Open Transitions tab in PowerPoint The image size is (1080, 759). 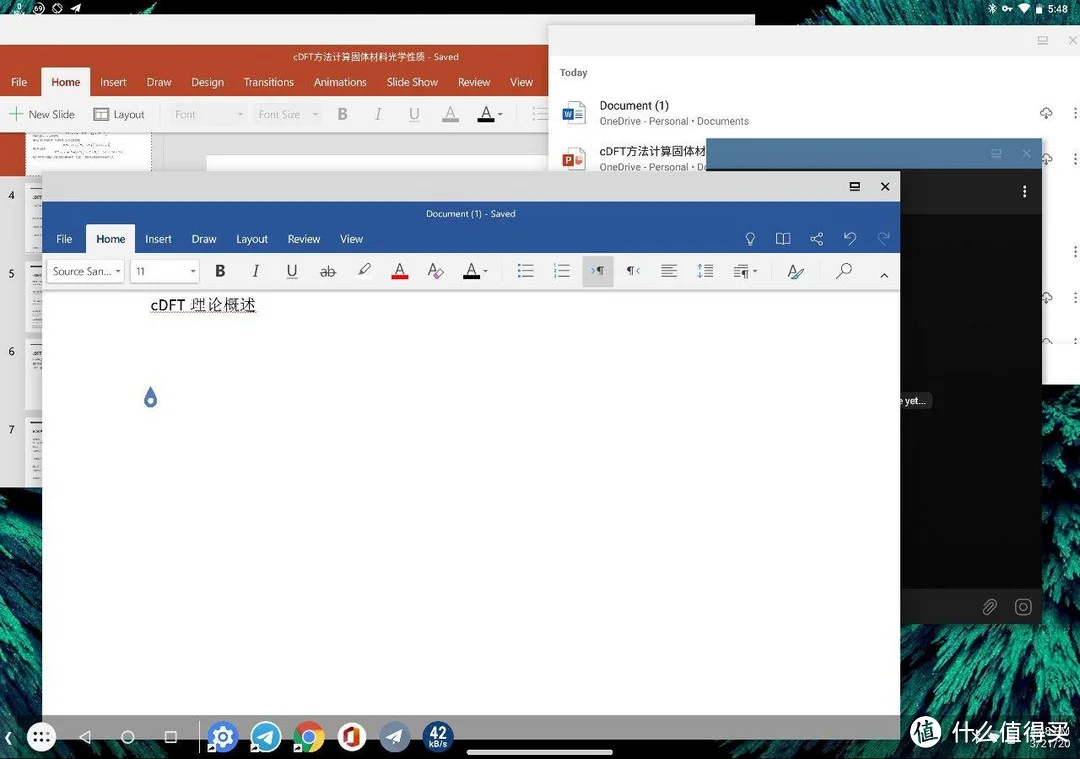269,82
